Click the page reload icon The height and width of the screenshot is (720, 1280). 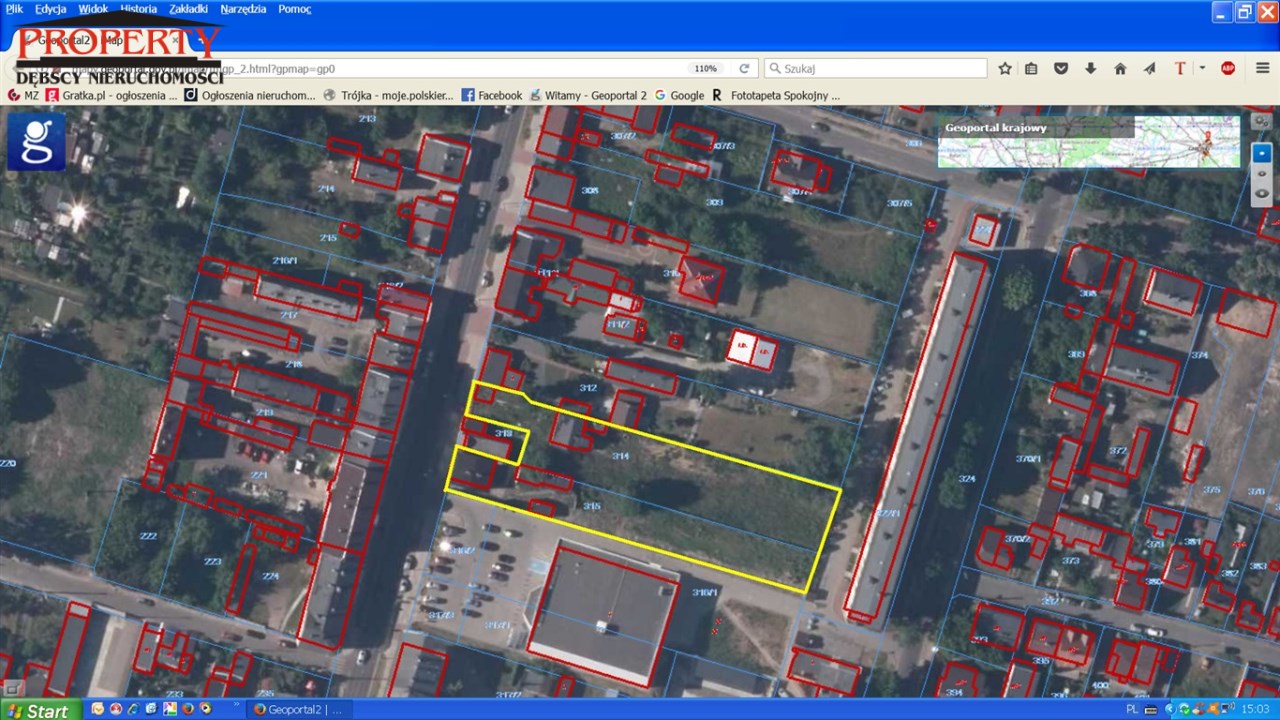pyautogui.click(x=744, y=69)
